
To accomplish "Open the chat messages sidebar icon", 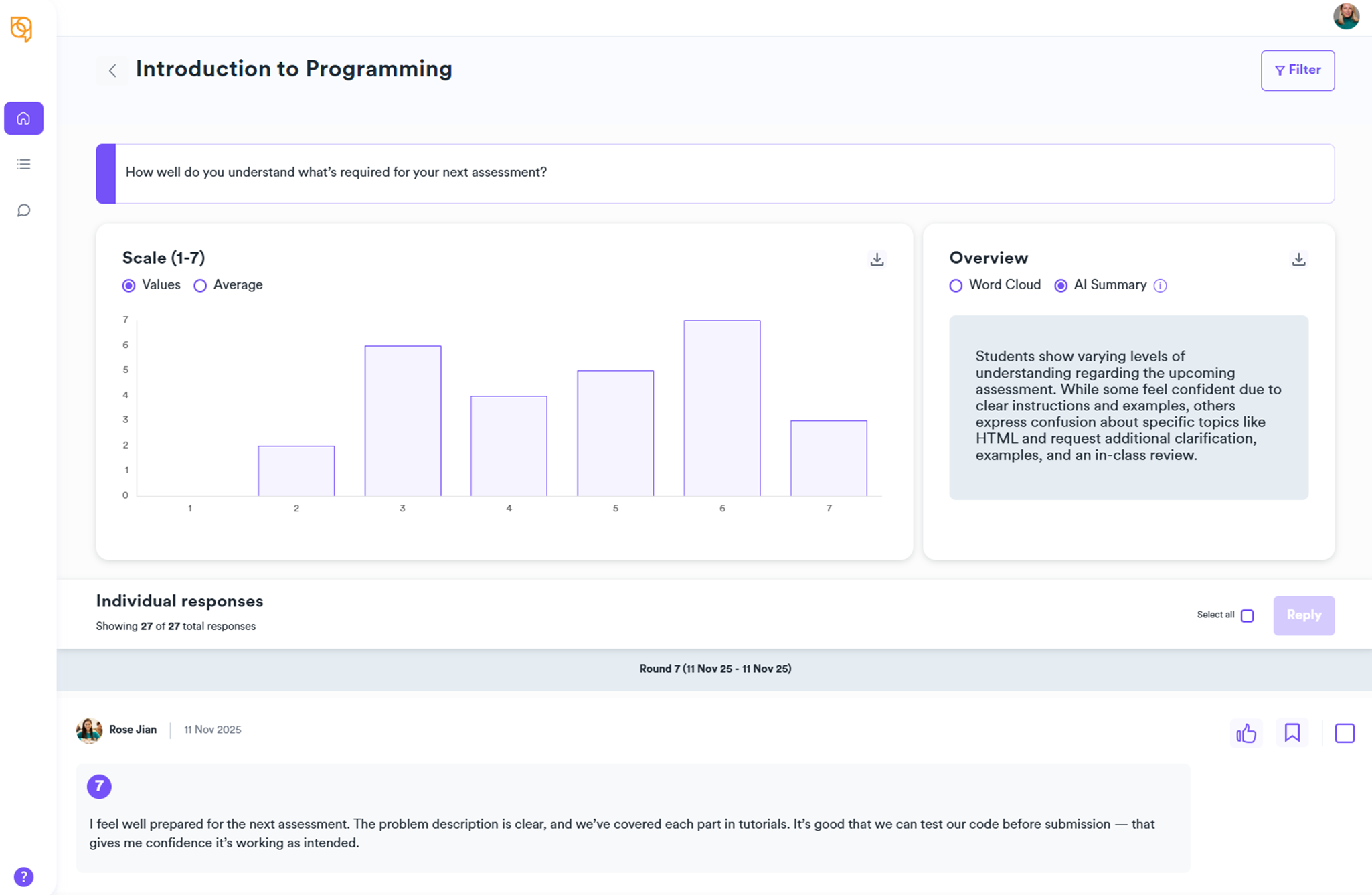I will 23,210.
